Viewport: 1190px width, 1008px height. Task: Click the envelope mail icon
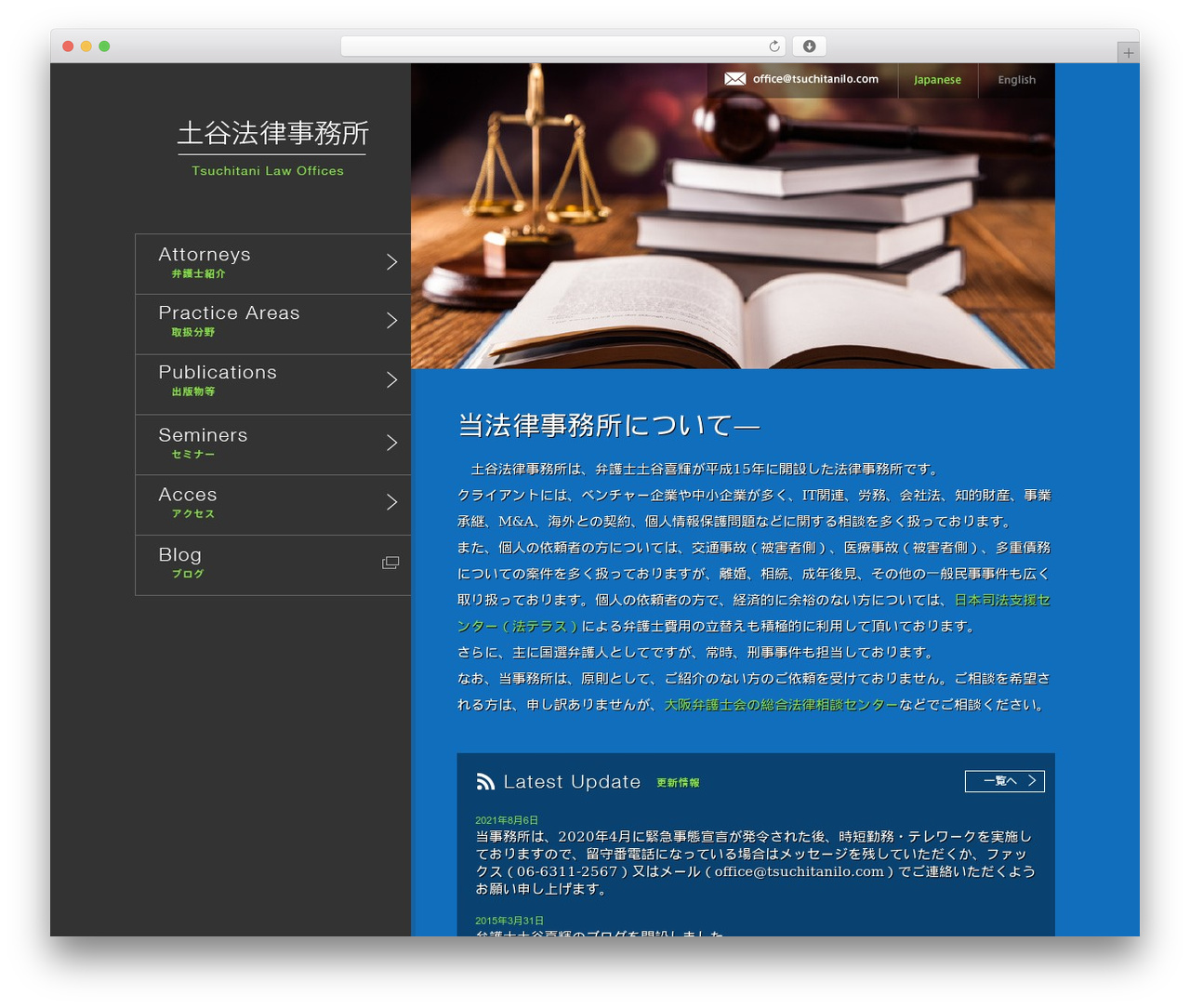pos(734,79)
